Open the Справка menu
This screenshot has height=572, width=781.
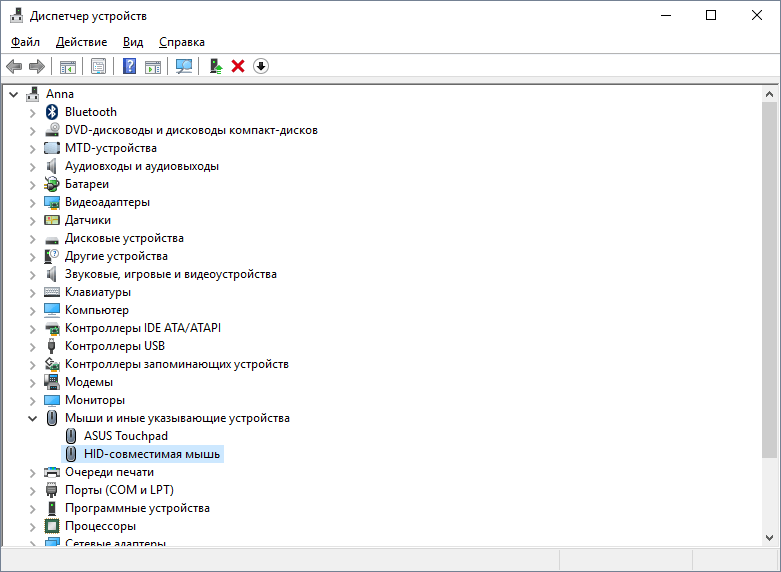click(182, 42)
